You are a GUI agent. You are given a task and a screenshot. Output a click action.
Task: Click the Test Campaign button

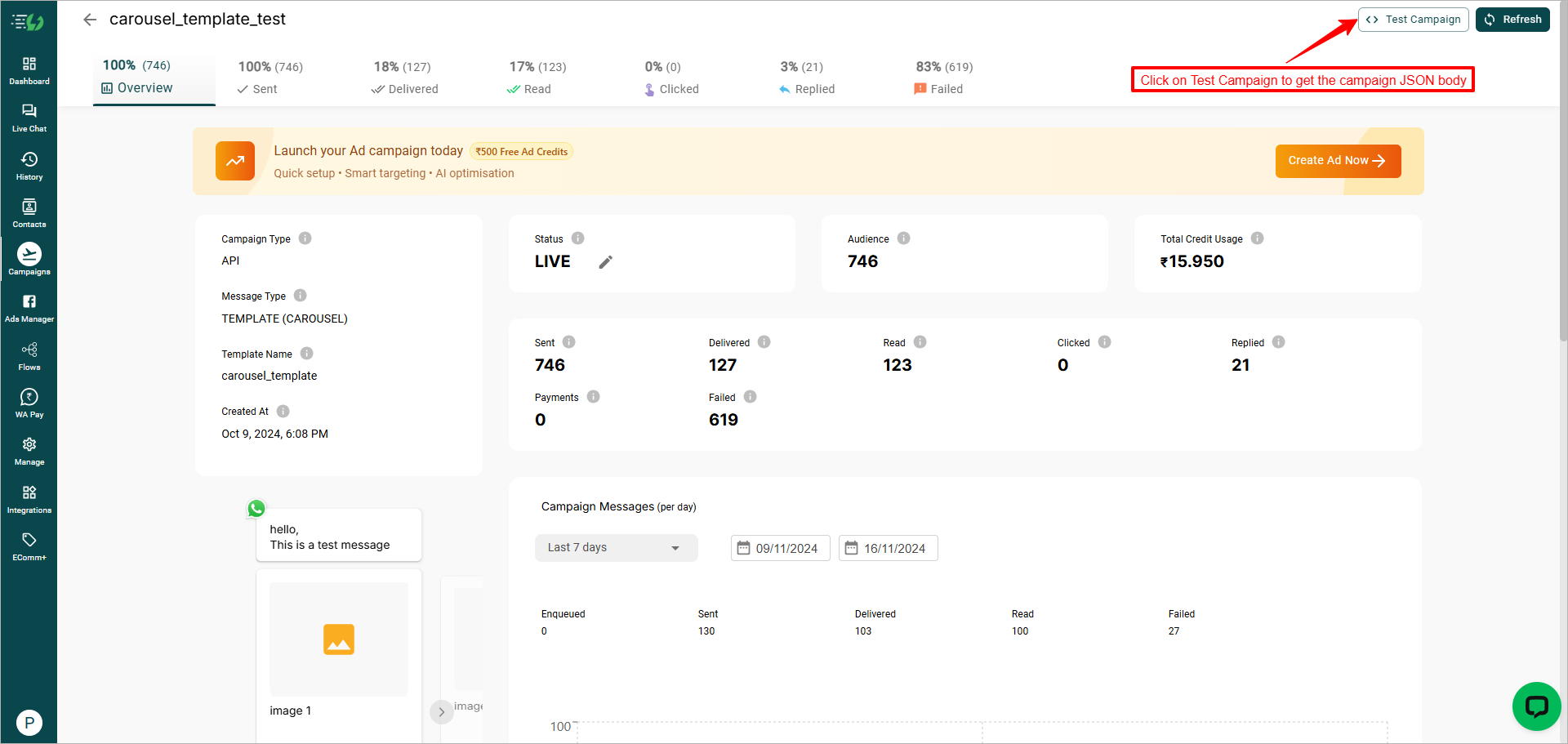pos(1414,20)
